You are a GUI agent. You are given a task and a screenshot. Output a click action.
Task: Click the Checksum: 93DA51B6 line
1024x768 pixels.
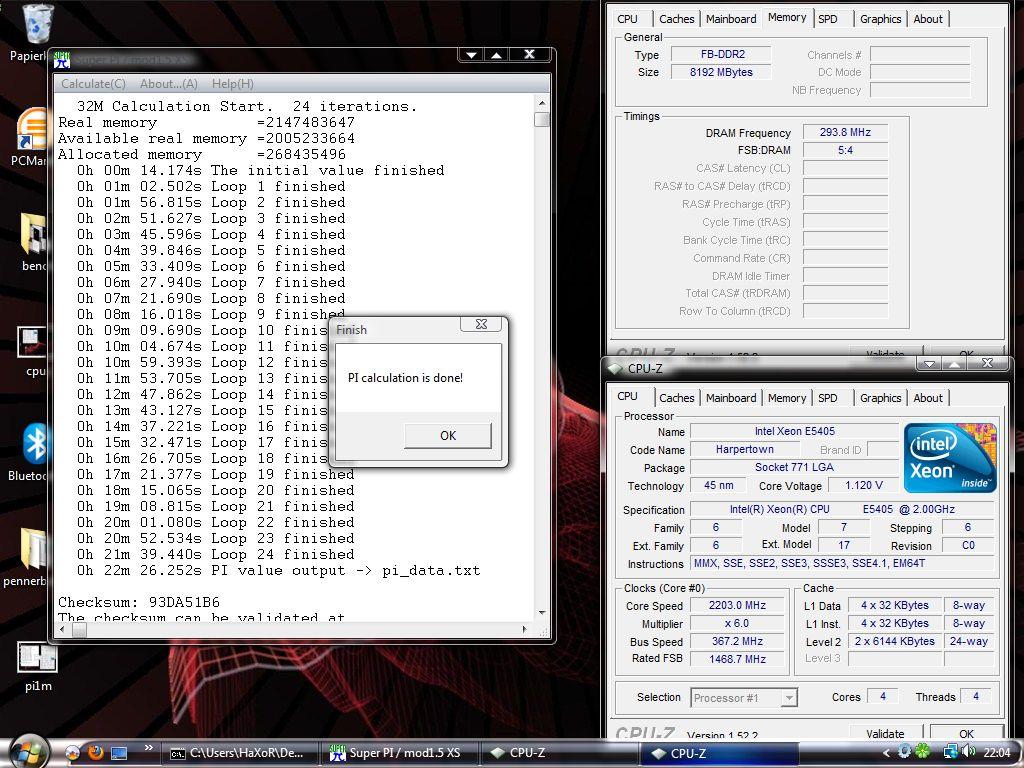[139, 602]
